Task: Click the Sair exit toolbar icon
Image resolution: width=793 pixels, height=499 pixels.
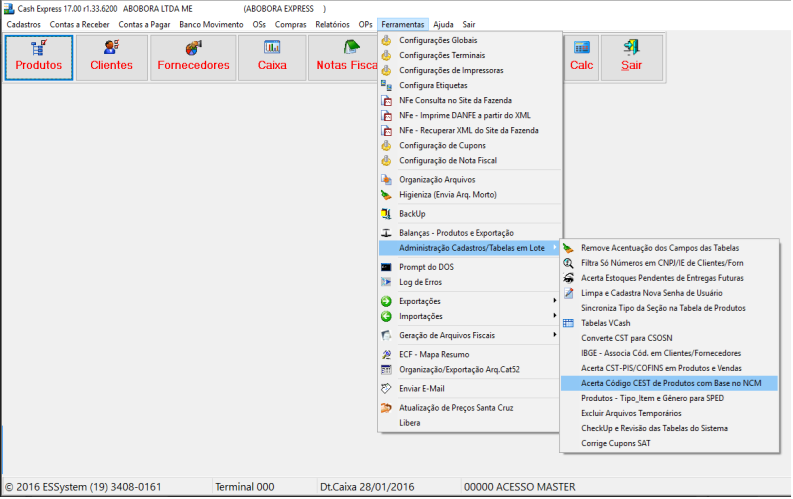Action: pos(631,57)
